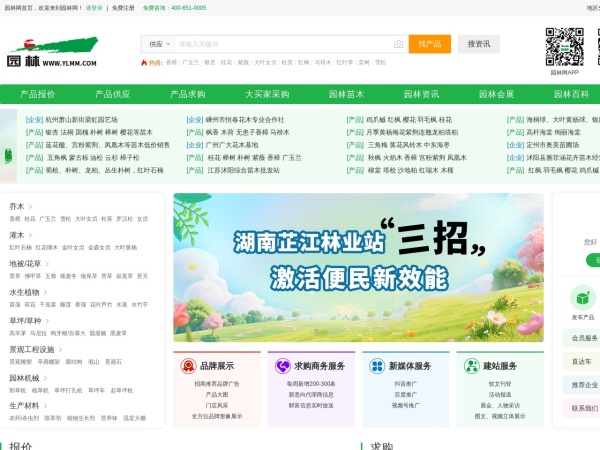Click the camera image-search icon in search box
The height and width of the screenshot is (450, 600).
[399, 44]
